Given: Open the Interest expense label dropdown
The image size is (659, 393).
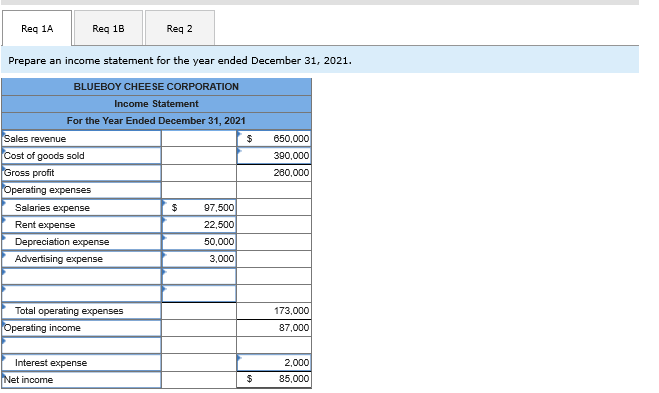Looking at the screenshot, I should (x=82, y=363).
